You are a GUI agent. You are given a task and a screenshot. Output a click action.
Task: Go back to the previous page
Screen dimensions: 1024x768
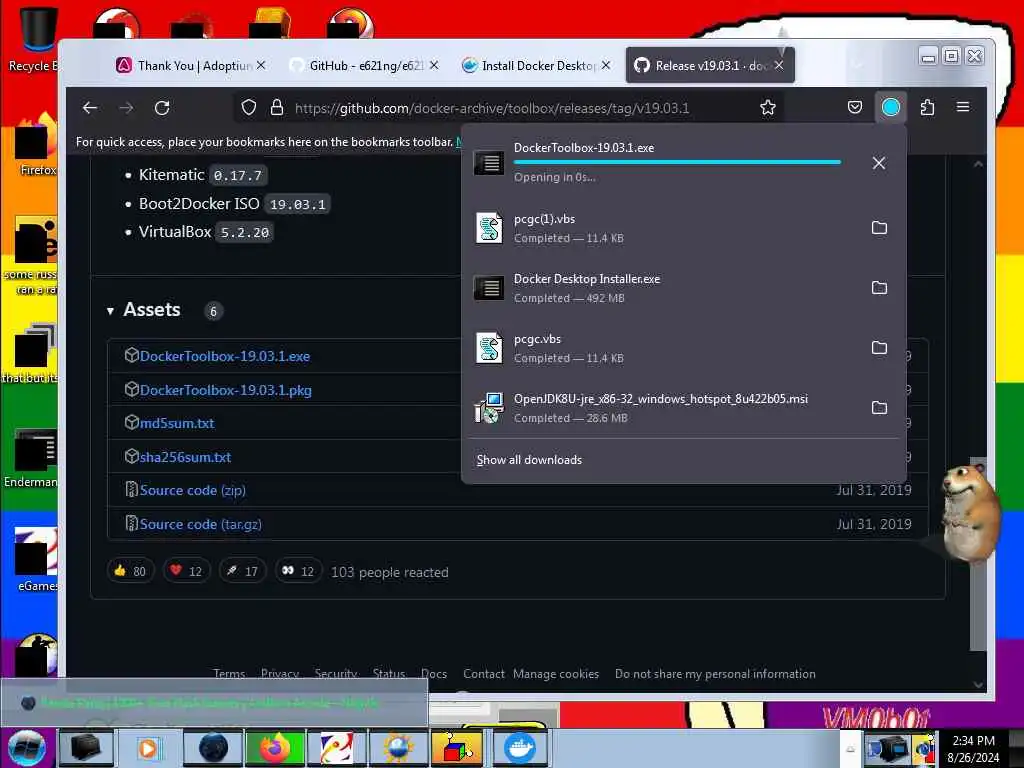pos(90,108)
